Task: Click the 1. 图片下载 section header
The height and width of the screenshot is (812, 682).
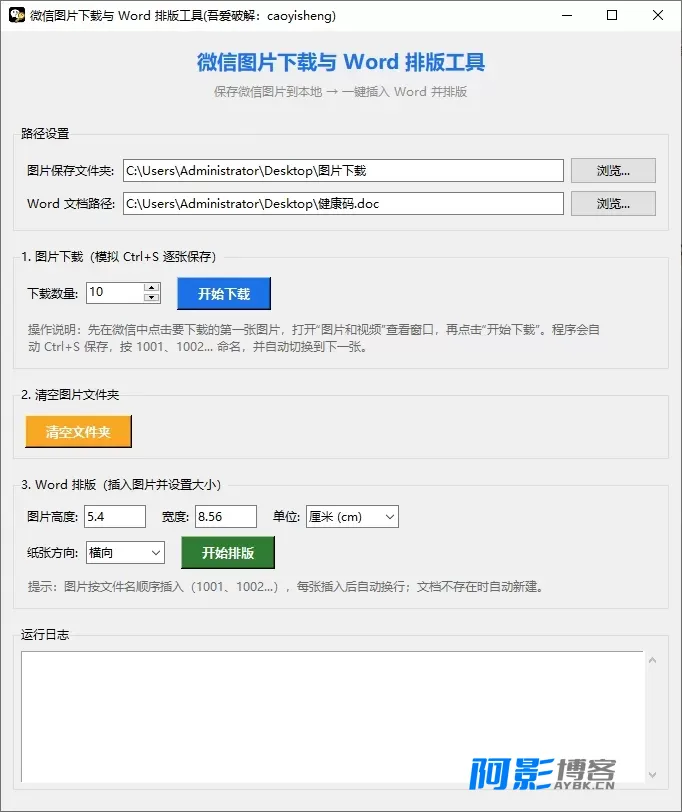Action: pyautogui.click(x=119, y=257)
